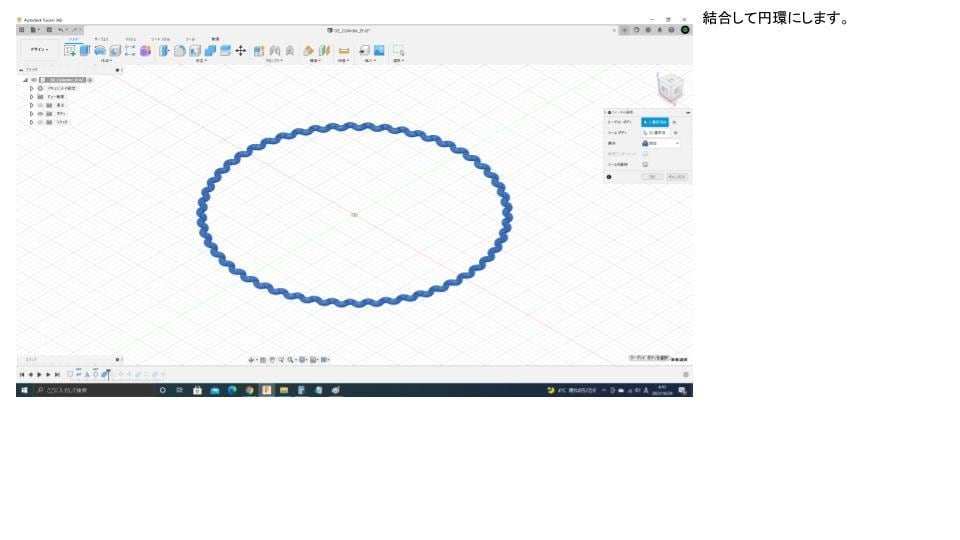Click Cancel in the Combine dialog
The height and width of the screenshot is (540, 960).
[x=677, y=177]
